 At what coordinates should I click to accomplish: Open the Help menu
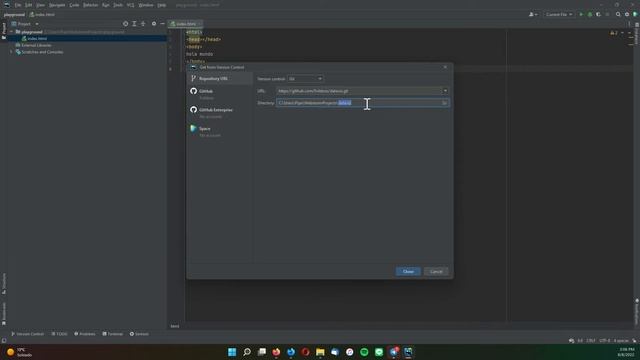[x=162, y=5]
